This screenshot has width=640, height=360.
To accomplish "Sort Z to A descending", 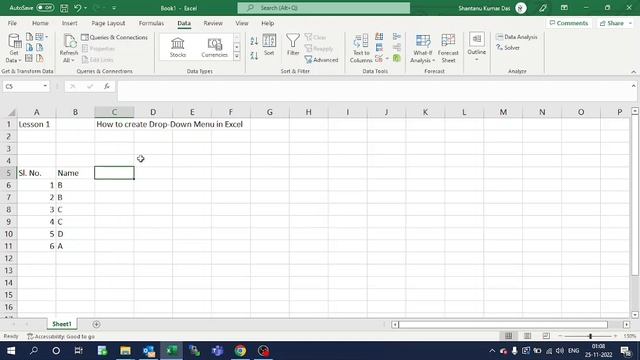I will tap(254, 56).
